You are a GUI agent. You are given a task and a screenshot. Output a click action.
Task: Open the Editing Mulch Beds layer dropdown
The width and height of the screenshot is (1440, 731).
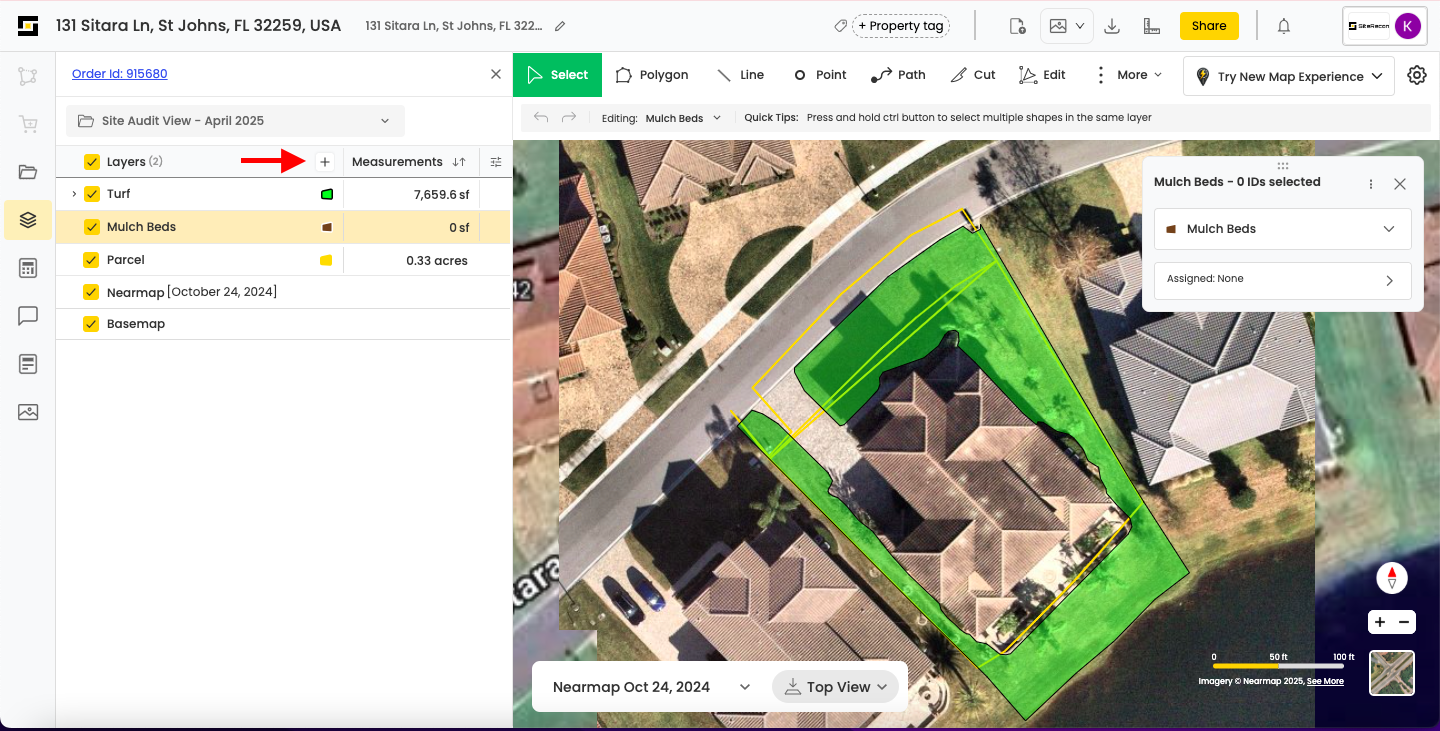[x=683, y=118]
